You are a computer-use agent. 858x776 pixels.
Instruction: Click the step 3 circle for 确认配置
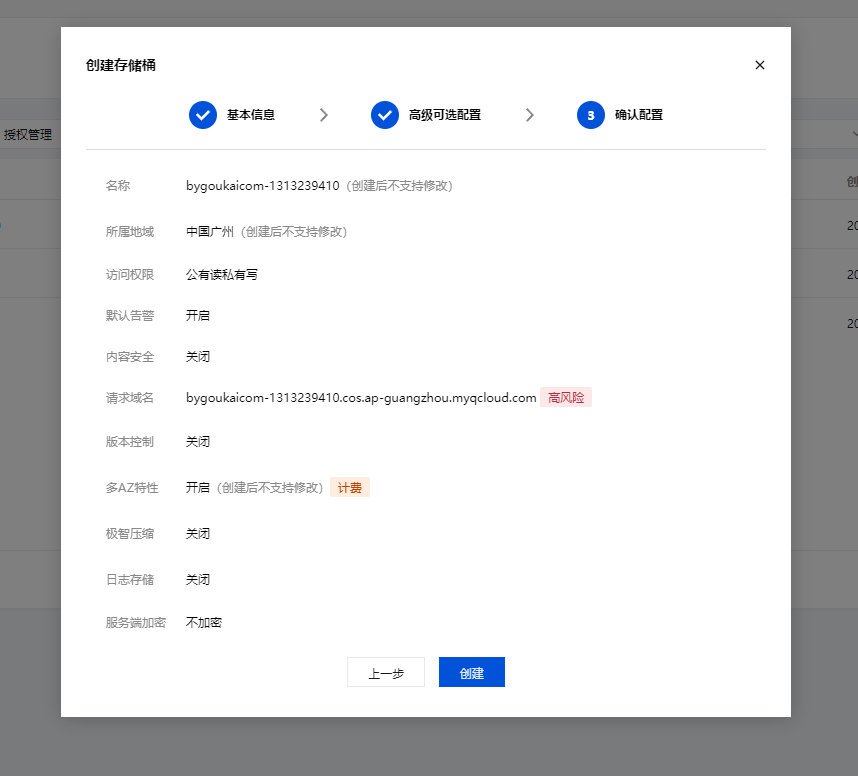(x=590, y=115)
